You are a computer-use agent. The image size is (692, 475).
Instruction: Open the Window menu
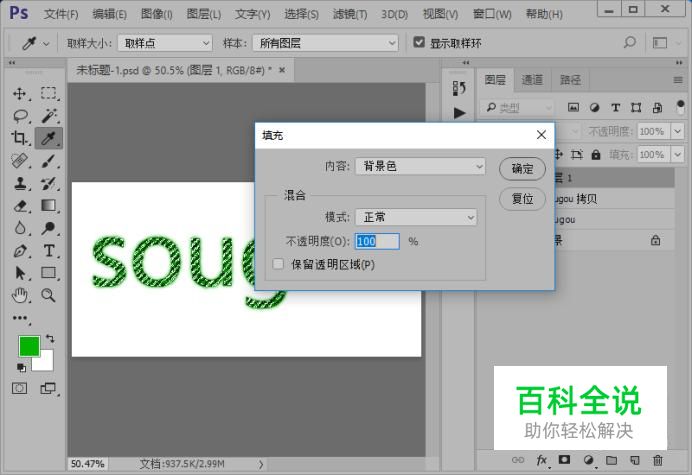[492, 14]
